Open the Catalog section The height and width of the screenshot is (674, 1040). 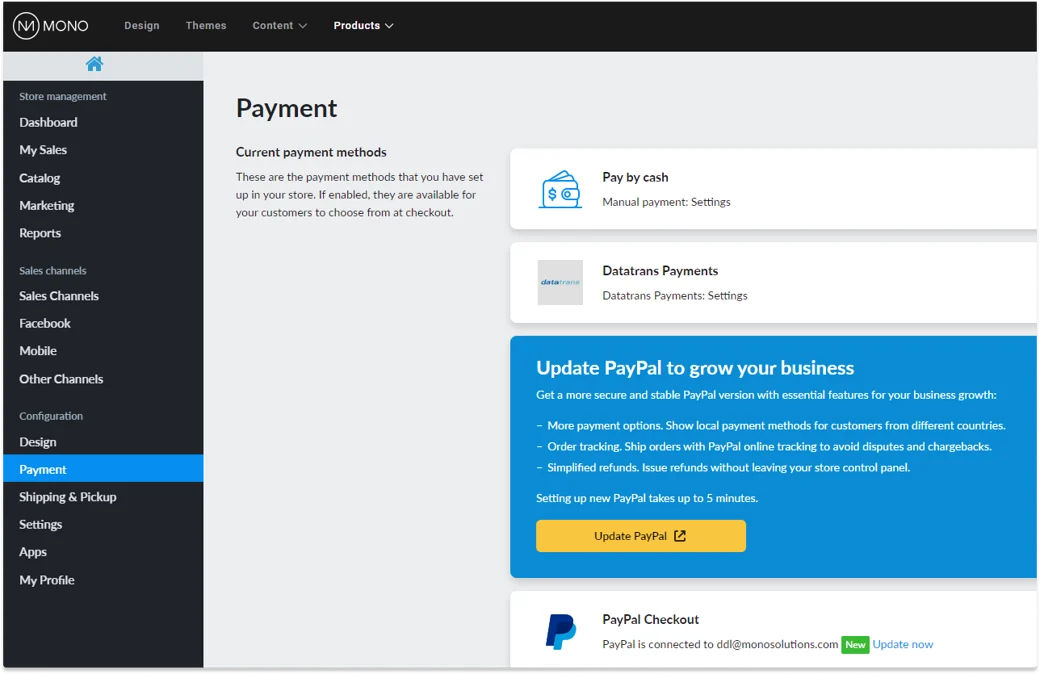39,177
